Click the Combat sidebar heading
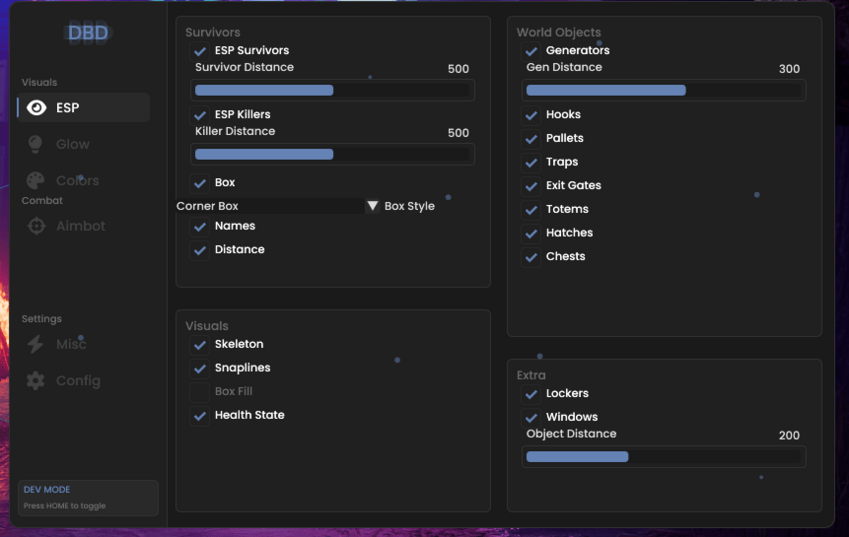Image resolution: width=849 pixels, height=537 pixels. [x=42, y=200]
